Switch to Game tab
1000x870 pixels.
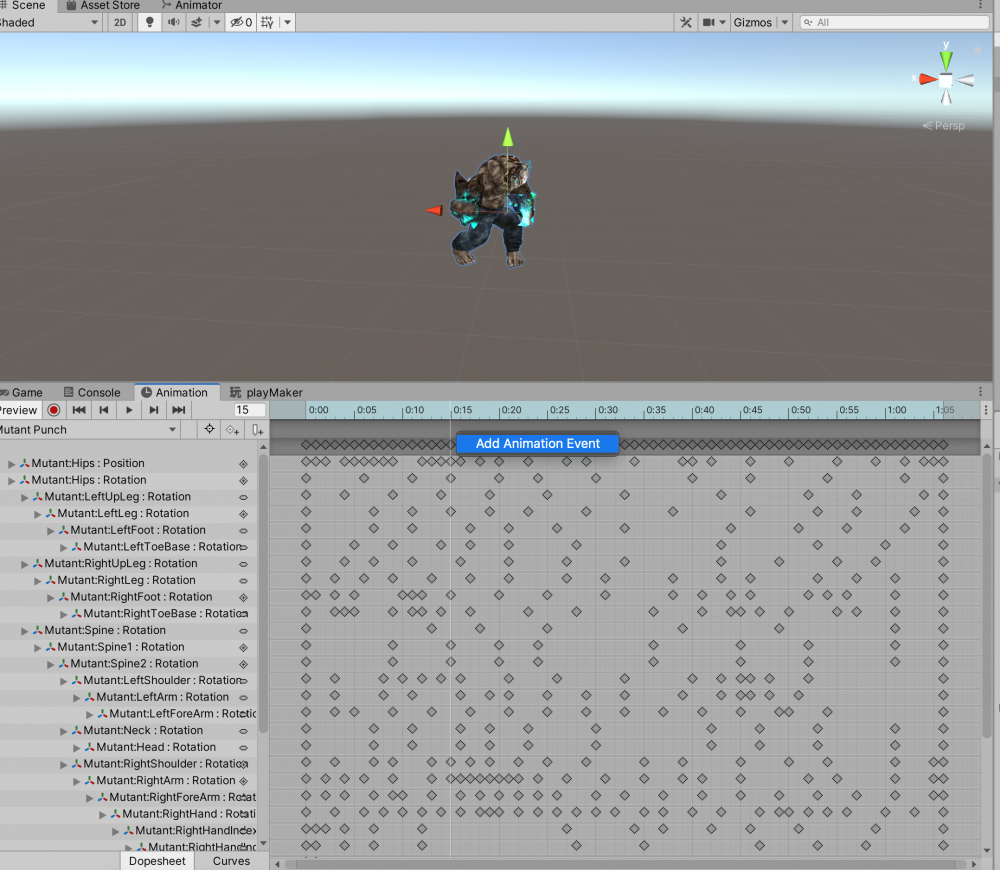tap(22, 392)
